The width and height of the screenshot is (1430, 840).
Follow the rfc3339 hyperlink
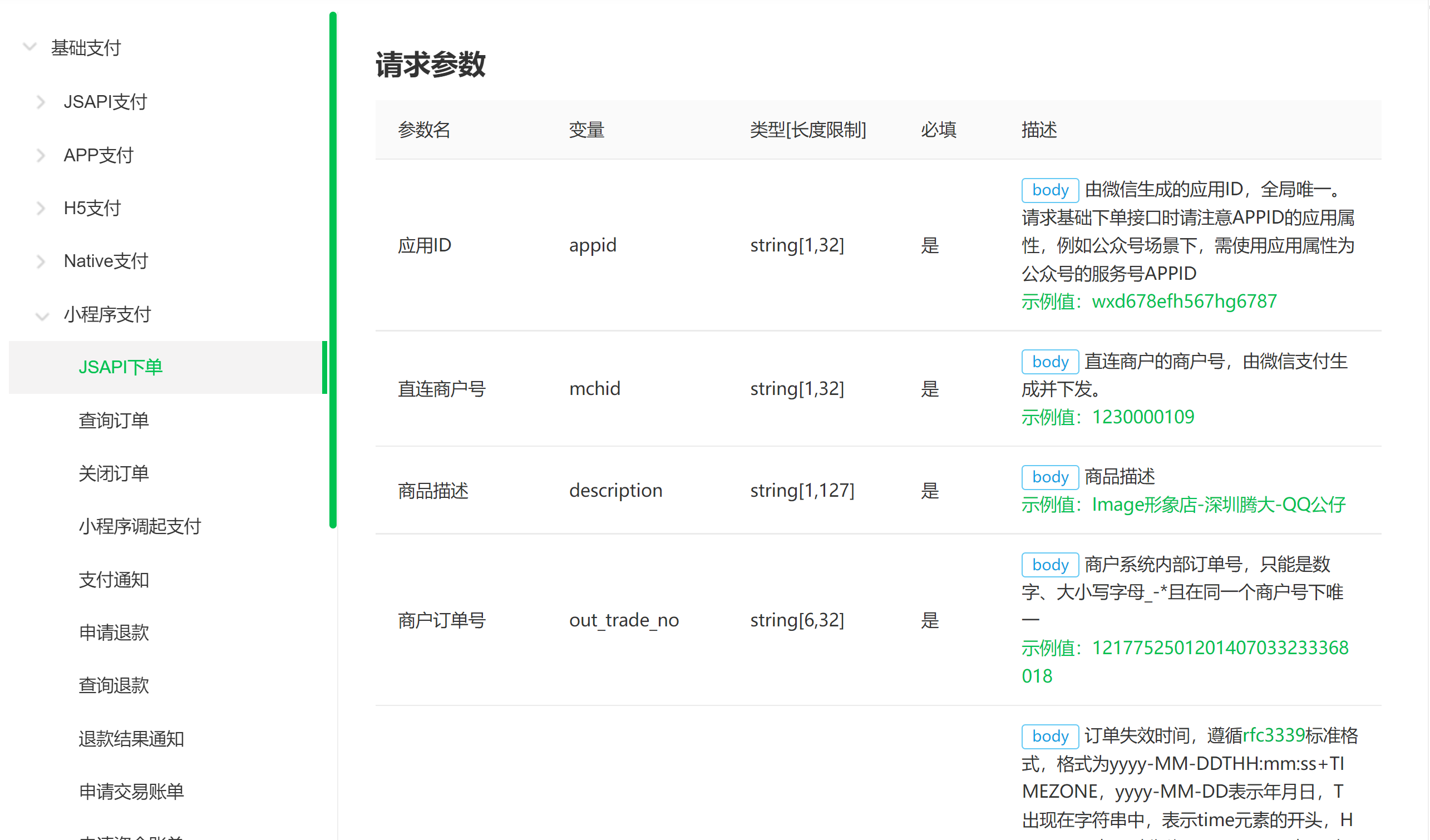tap(1274, 735)
